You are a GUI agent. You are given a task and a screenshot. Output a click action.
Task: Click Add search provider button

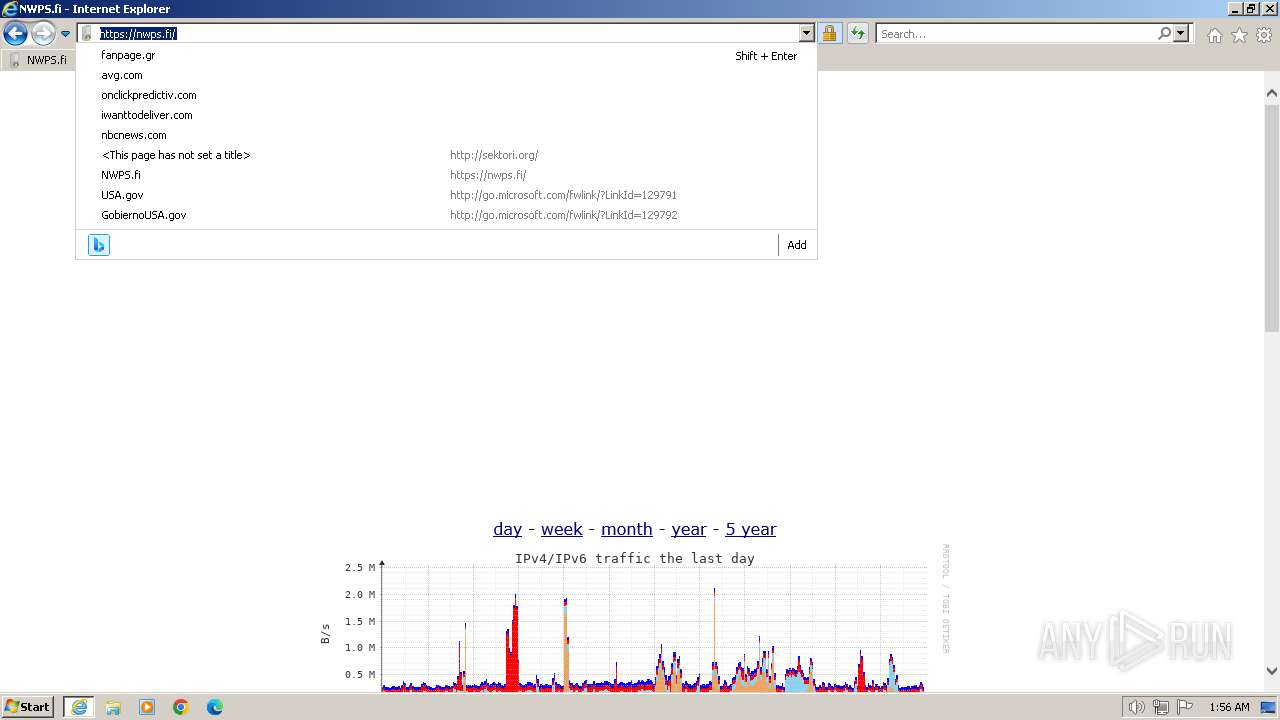(x=797, y=245)
